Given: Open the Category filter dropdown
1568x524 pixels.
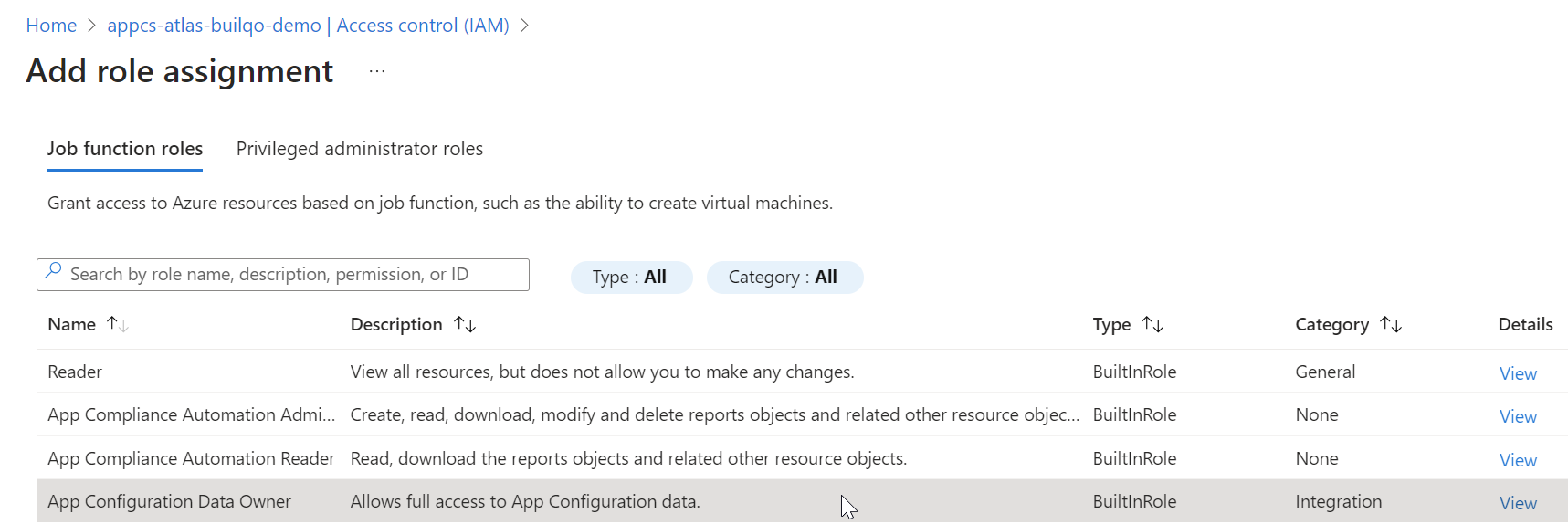Looking at the screenshot, I should 784,278.
